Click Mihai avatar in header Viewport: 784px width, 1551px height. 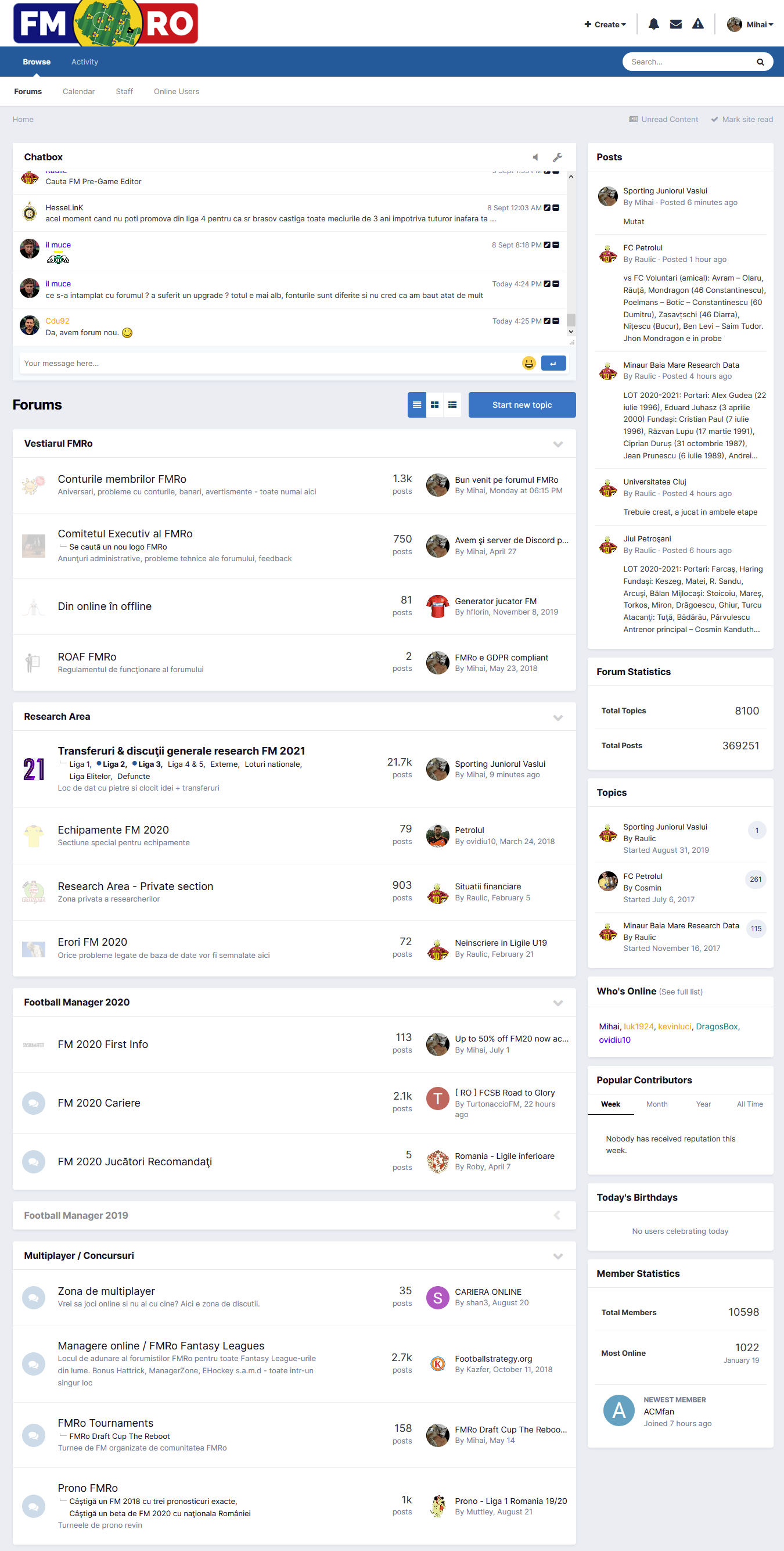tap(734, 24)
